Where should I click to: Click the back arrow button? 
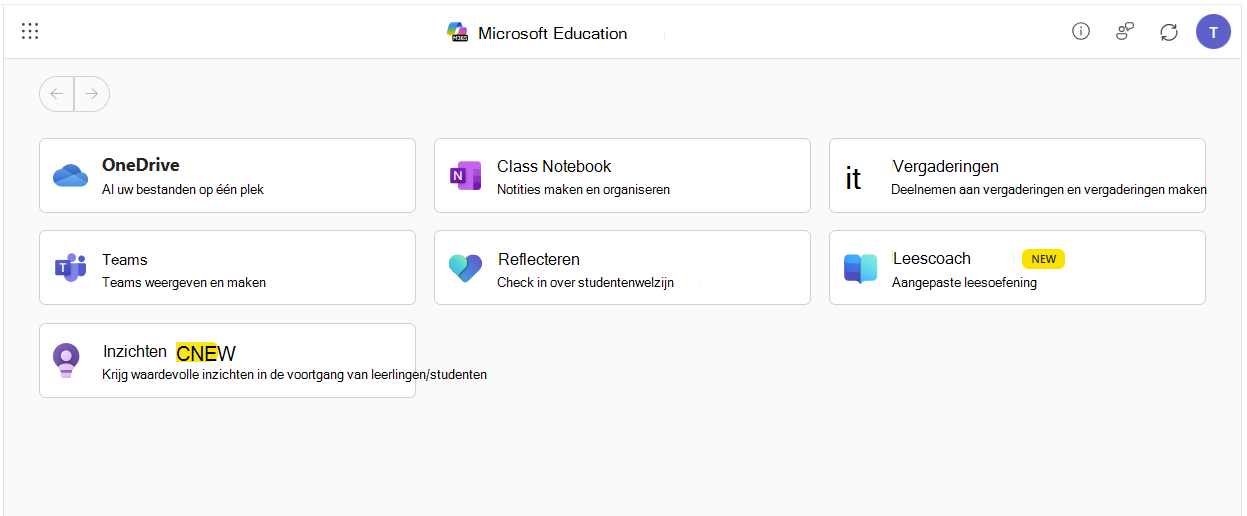click(x=57, y=94)
